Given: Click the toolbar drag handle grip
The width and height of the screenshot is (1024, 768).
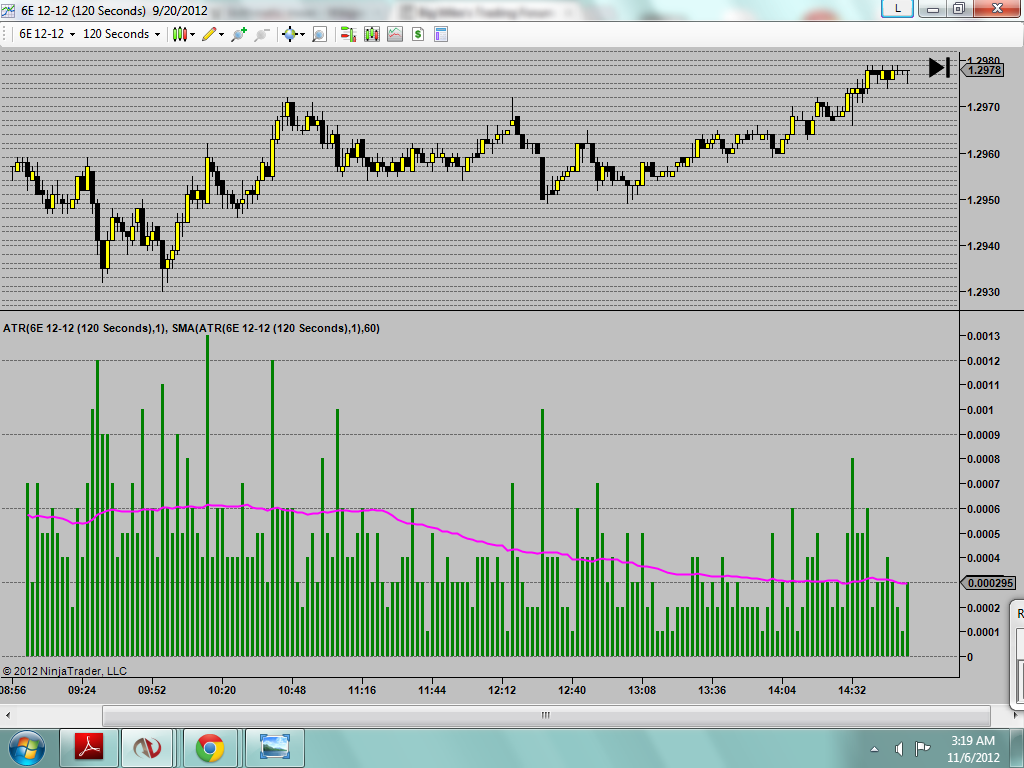Looking at the screenshot, I should (x=5, y=34).
